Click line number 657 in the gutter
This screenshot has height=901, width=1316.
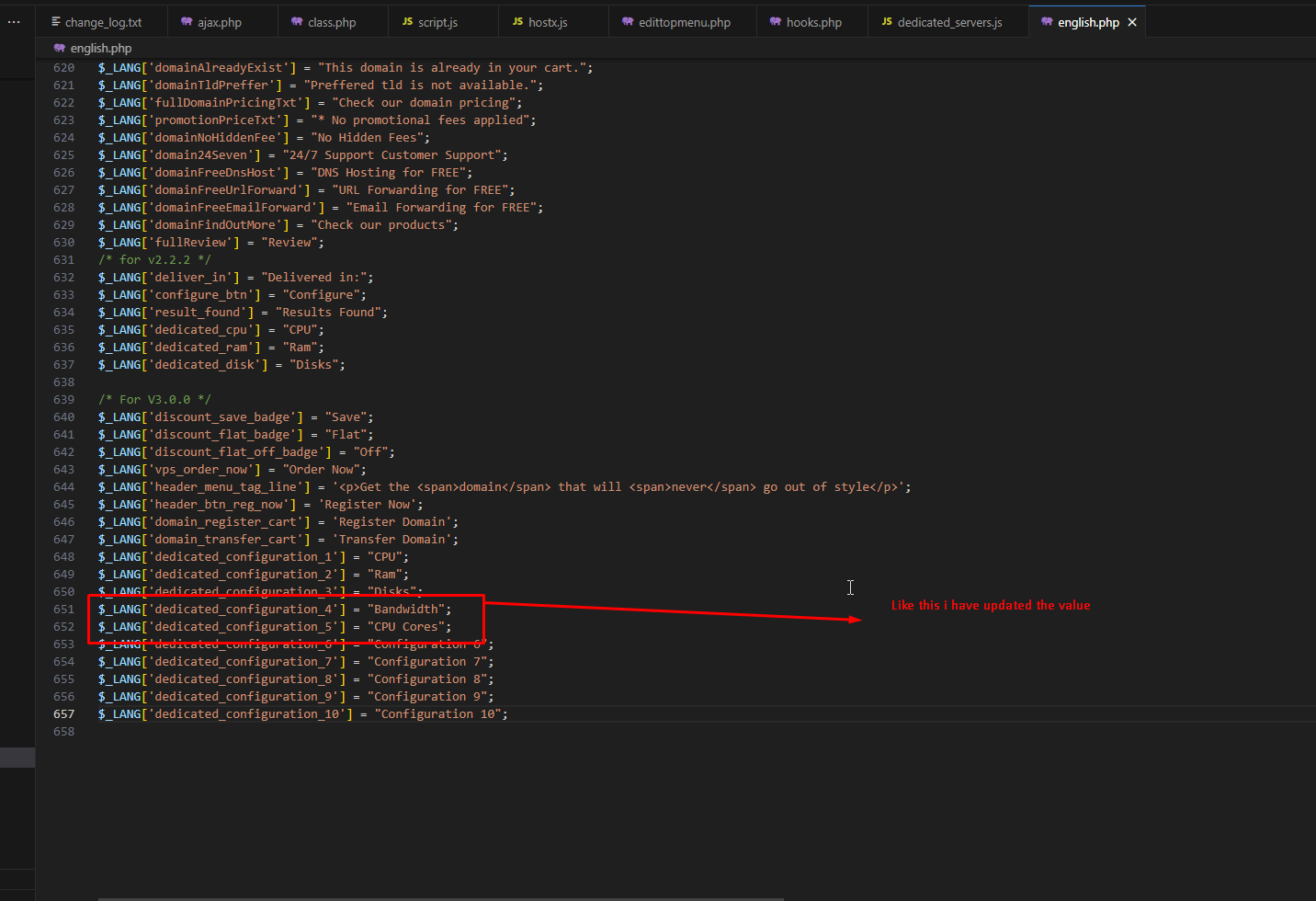[64, 714]
